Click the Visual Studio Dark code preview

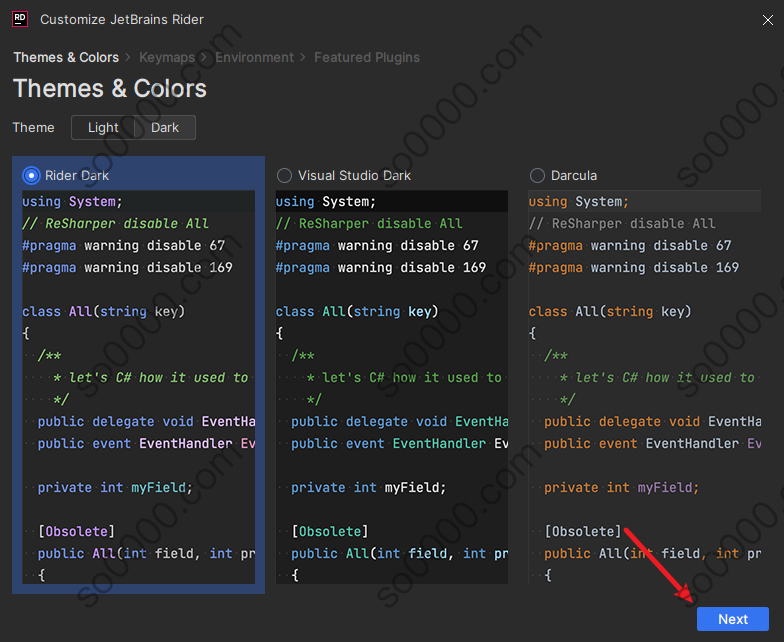(392, 387)
